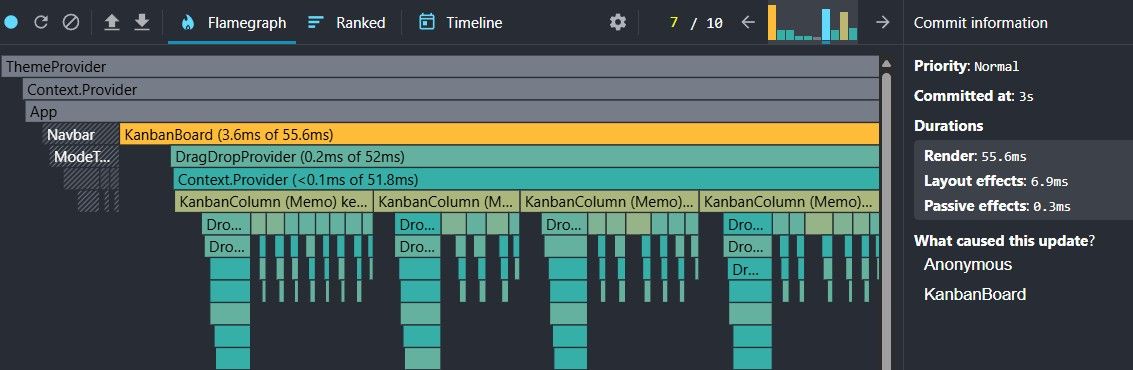Select the Navbar component bar
This screenshot has height=370, width=1133.
pyautogui.click(x=80, y=134)
